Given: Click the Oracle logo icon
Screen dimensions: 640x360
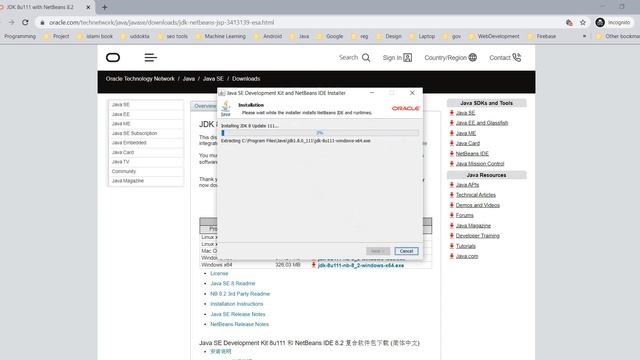Looking at the screenshot, I should [x=113, y=58].
